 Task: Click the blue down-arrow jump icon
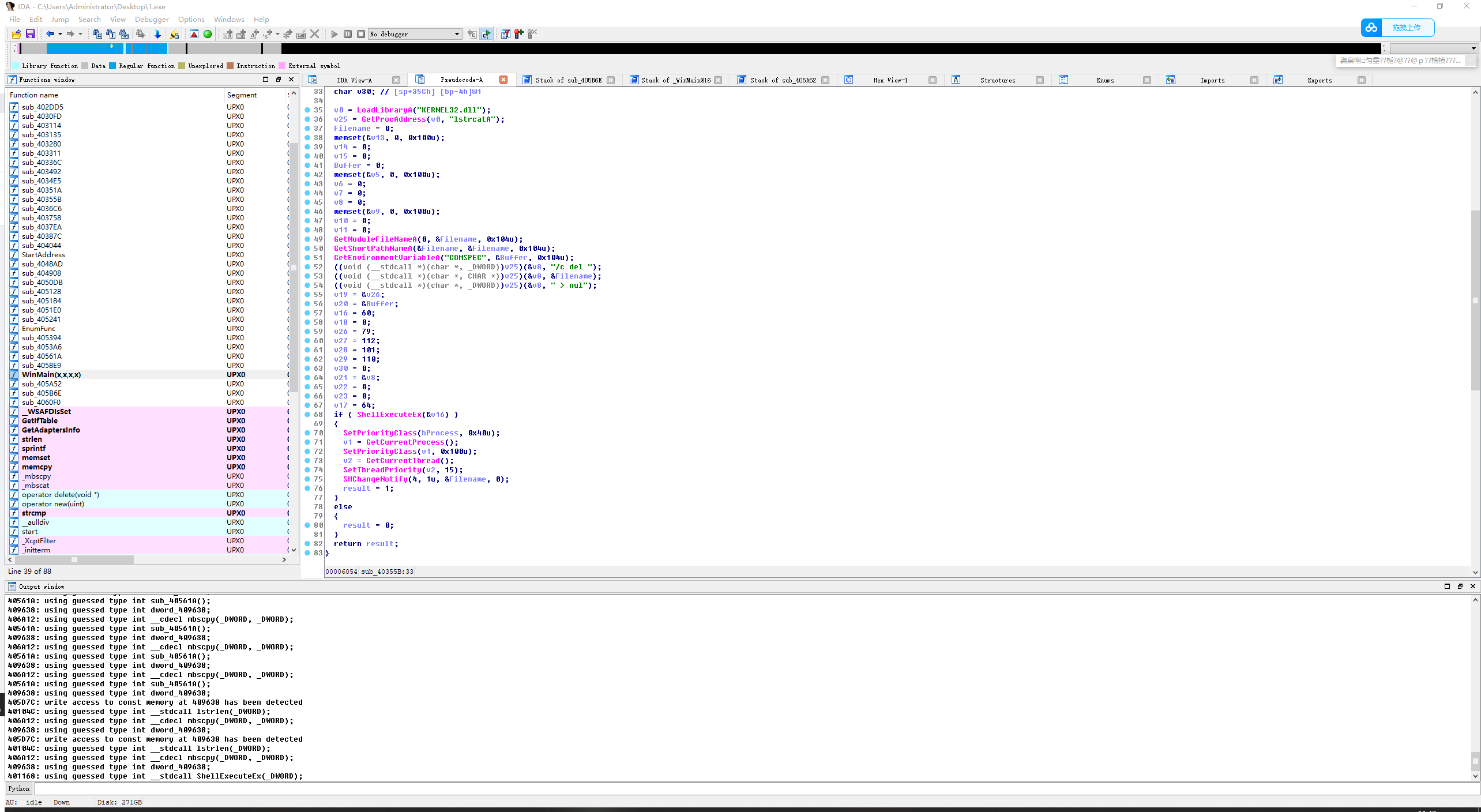point(157,34)
